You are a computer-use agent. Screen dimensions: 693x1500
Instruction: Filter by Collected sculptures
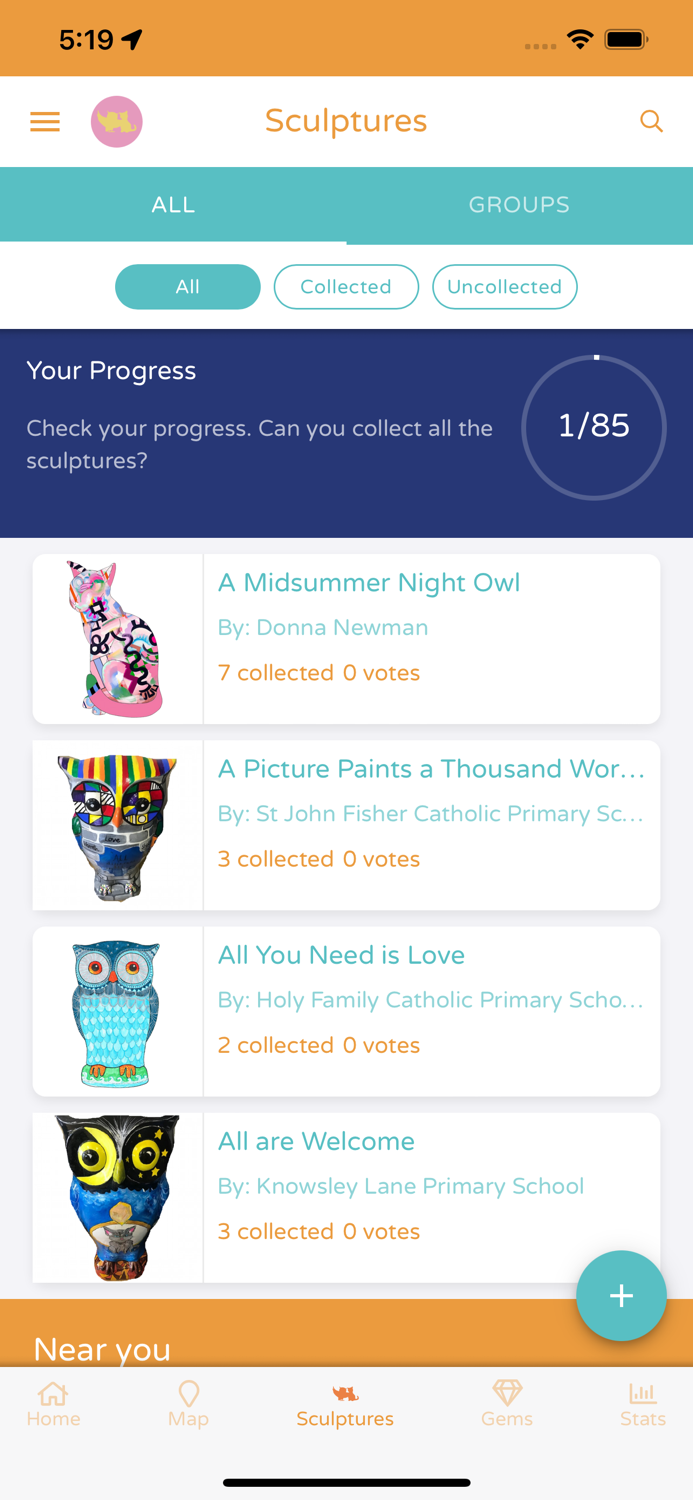(x=346, y=287)
